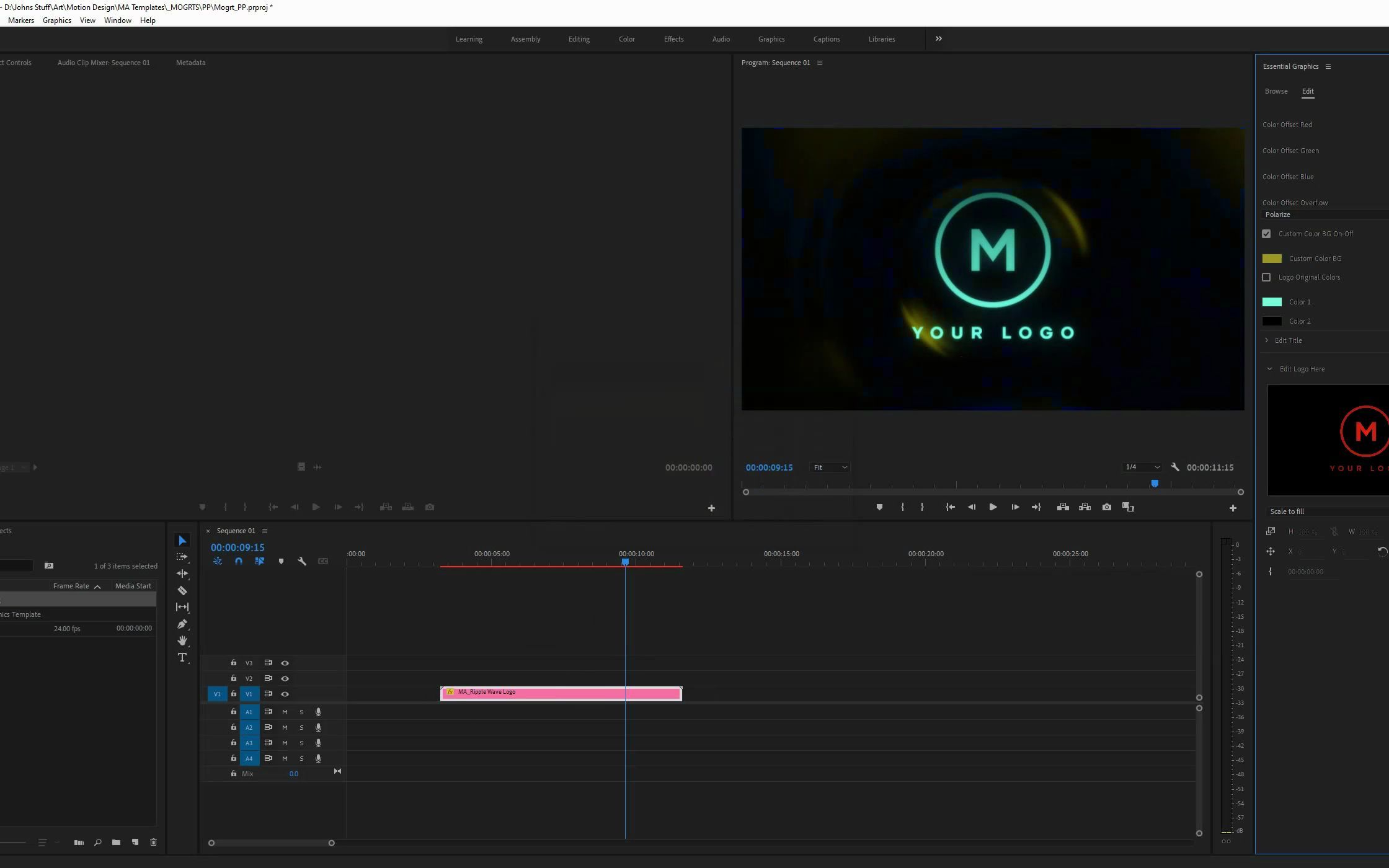Click the Lift/Extract button in Program monitor
This screenshot has width=1389, height=868.
(x=1063, y=507)
